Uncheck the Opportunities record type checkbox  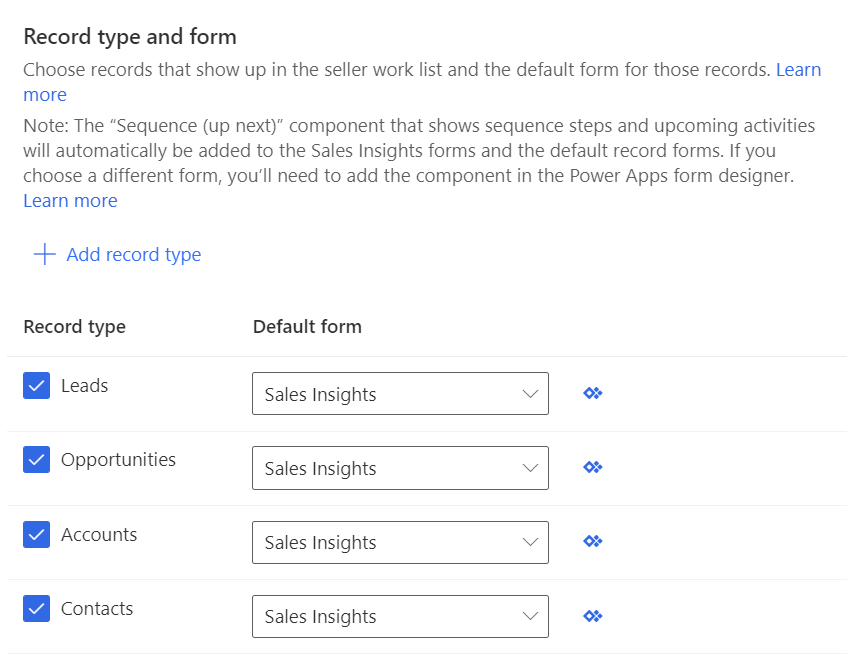click(37, 460)
